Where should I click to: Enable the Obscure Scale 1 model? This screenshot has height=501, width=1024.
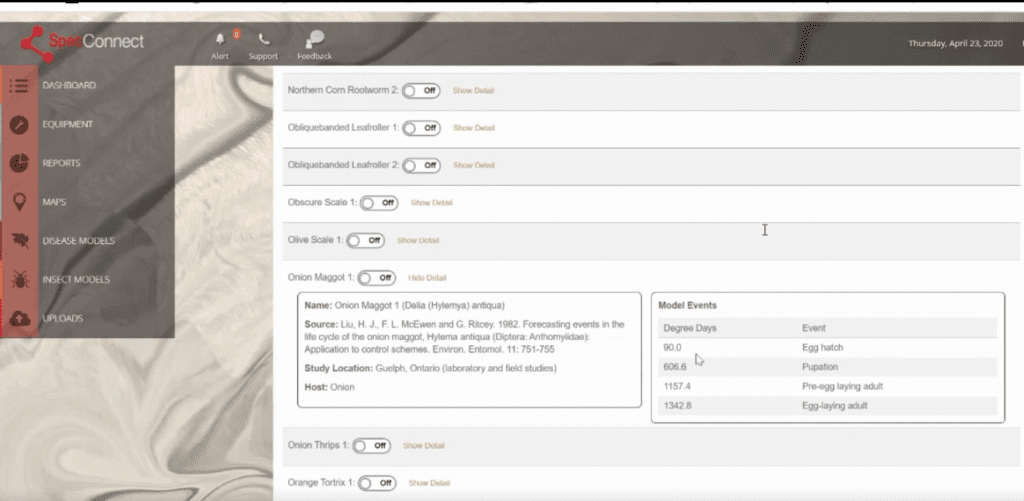tap(379, 203)
